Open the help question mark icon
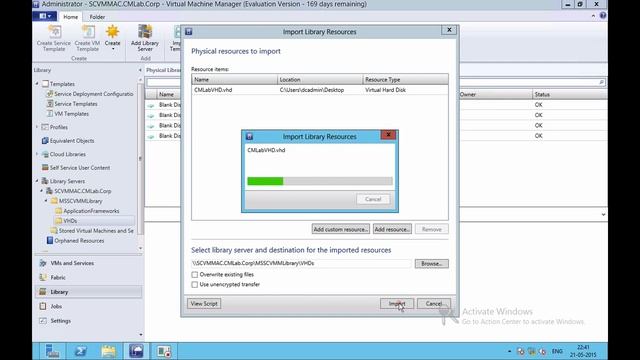 point(602,16)
